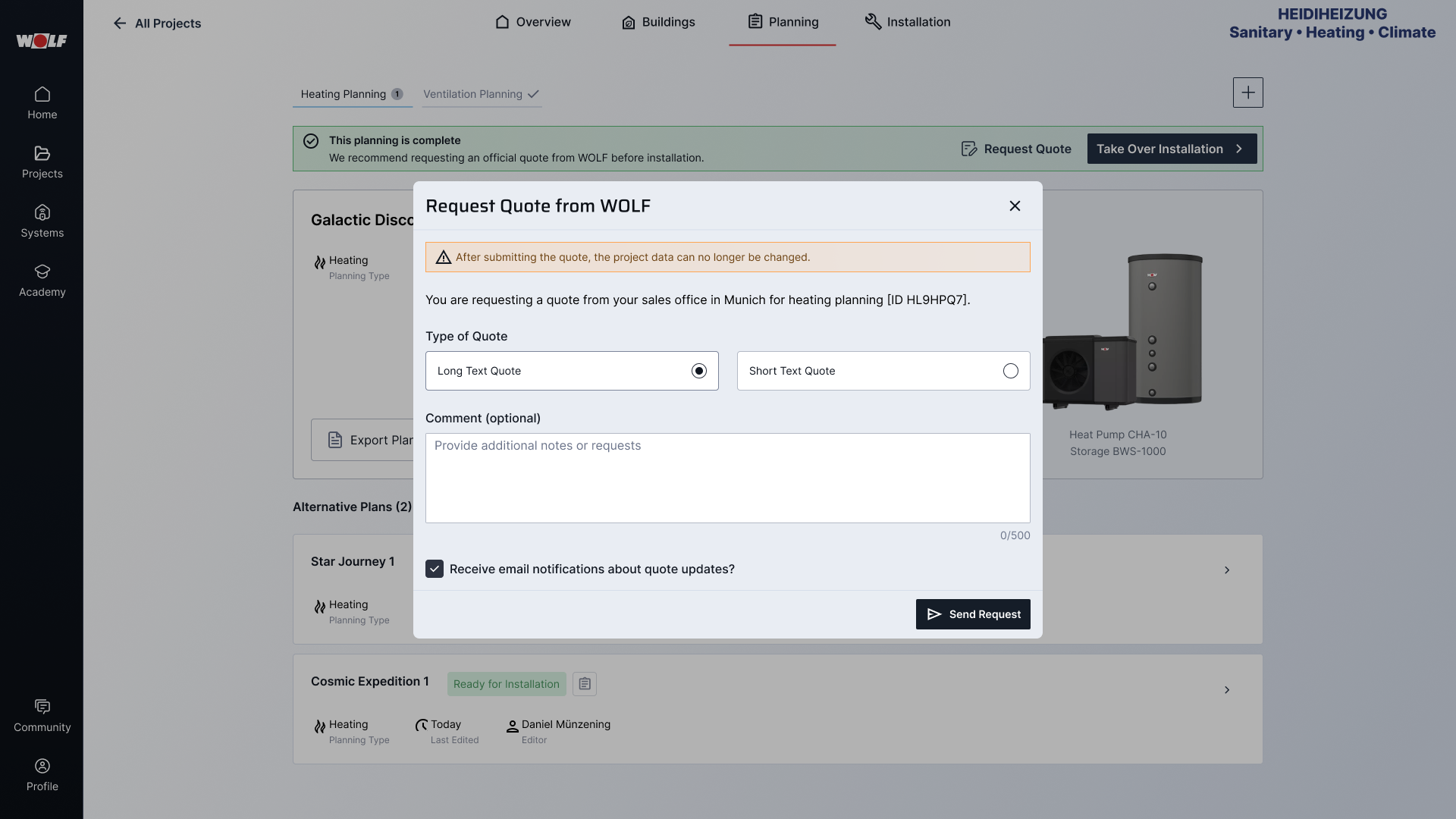The width and height of the screenshot is (1456, 819).
Task: Open the Community section
Action: [42, 714]
